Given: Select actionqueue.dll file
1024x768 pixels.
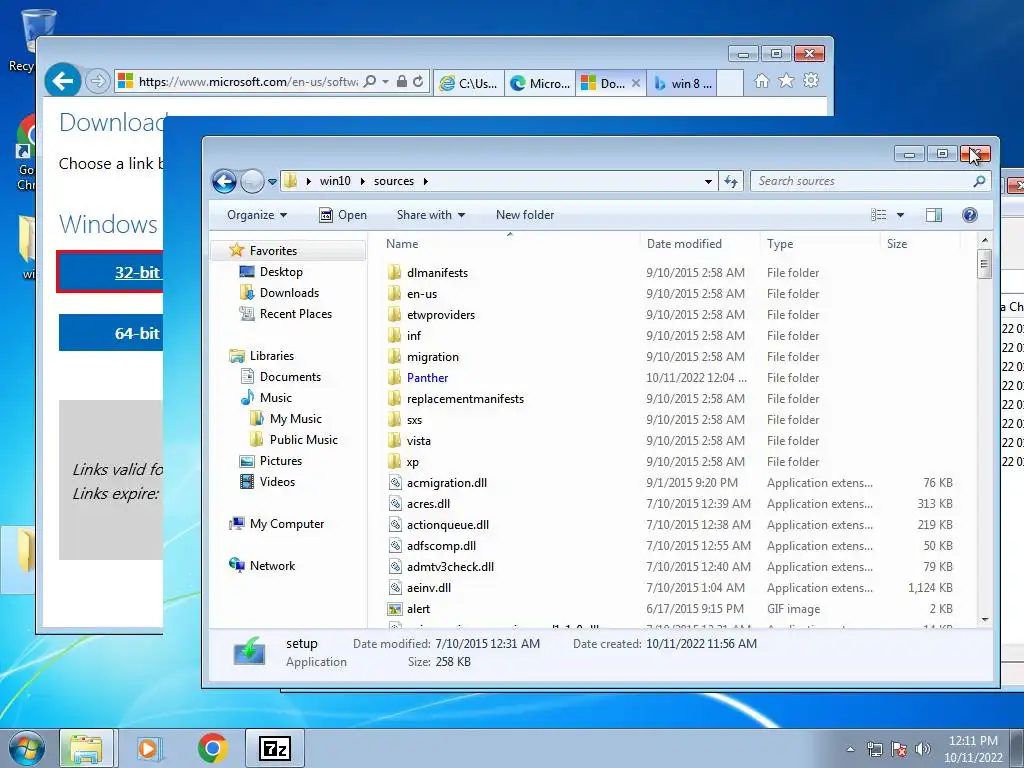Looking at the screenshot, I should click(447, 524).
